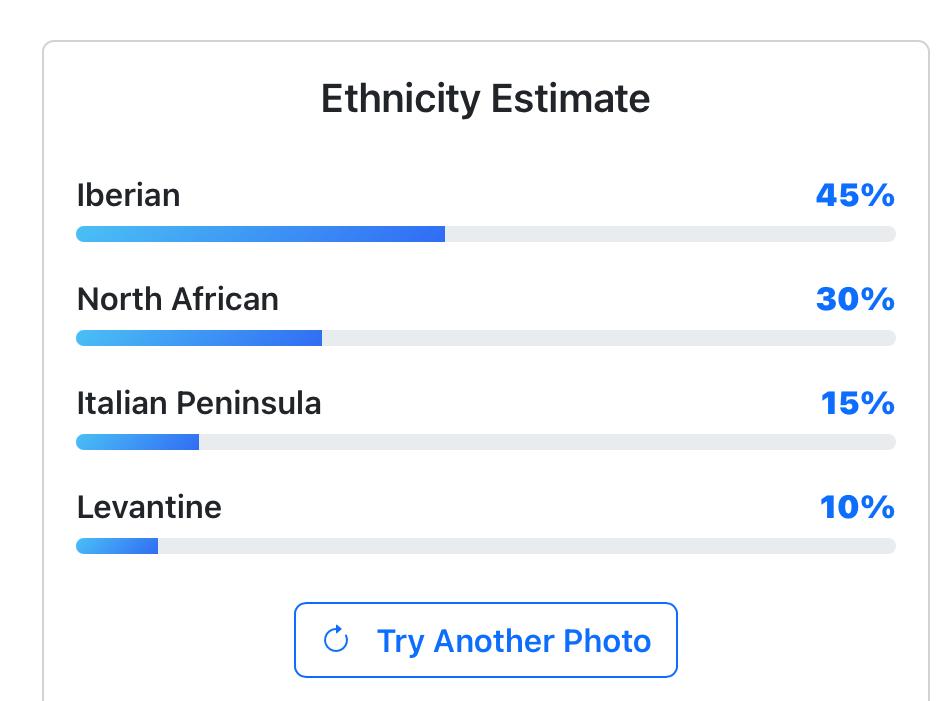The width and height of the screenshot is (942, 701).
Task: Click the blue North African bar fill
Action: [x=199, y=338]
